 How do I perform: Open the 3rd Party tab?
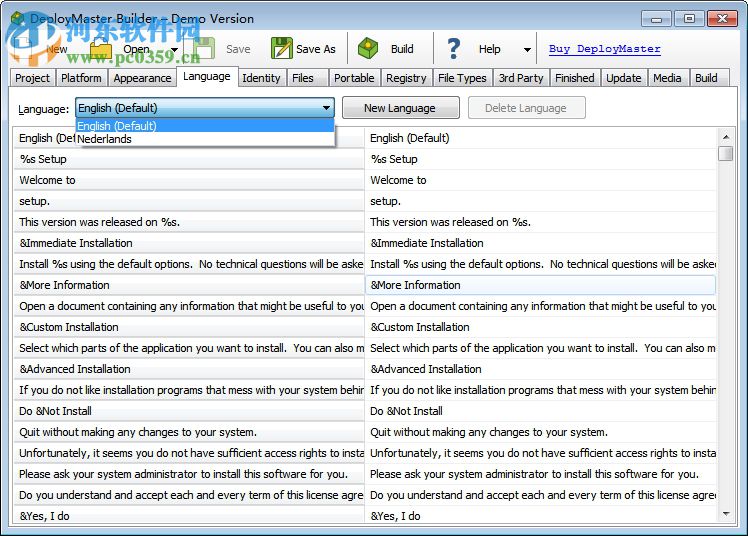(521, 78)
